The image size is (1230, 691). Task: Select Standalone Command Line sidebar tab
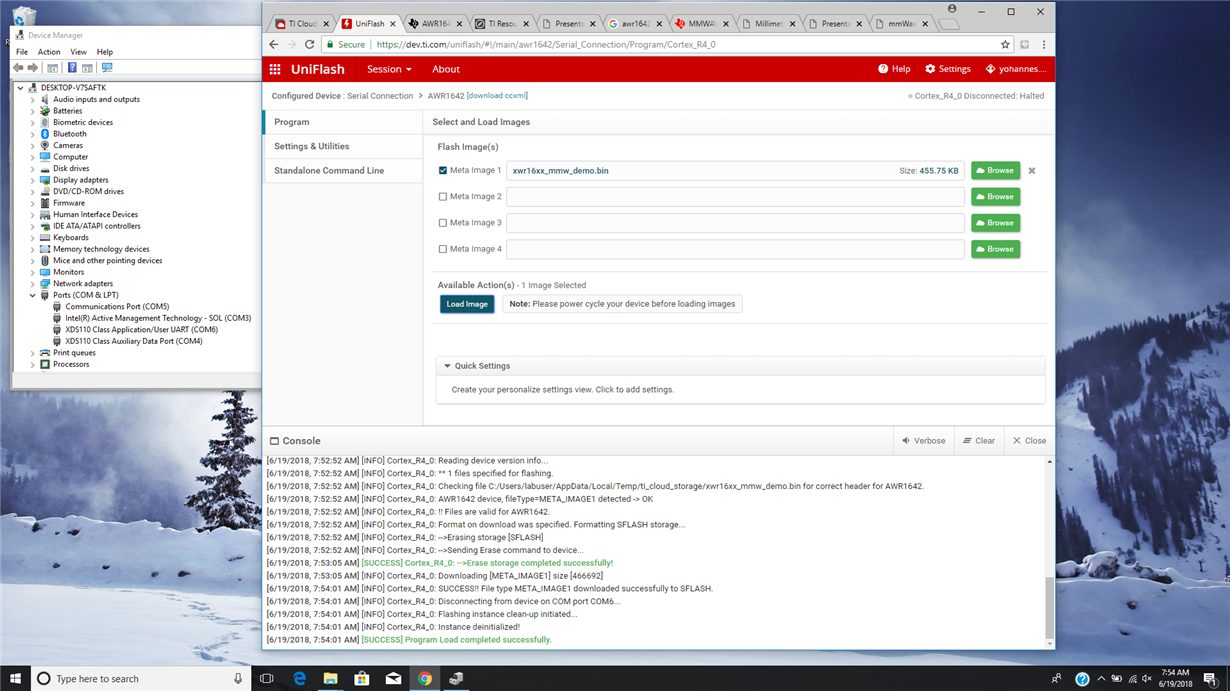tap(342, 171)
